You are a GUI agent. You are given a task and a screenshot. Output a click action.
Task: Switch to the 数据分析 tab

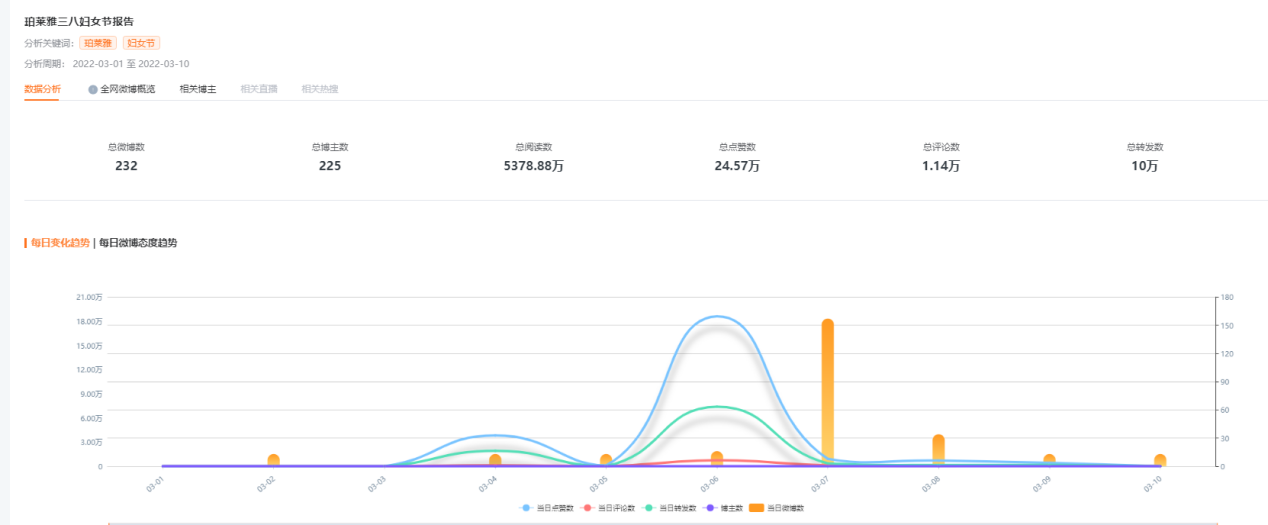42,89
